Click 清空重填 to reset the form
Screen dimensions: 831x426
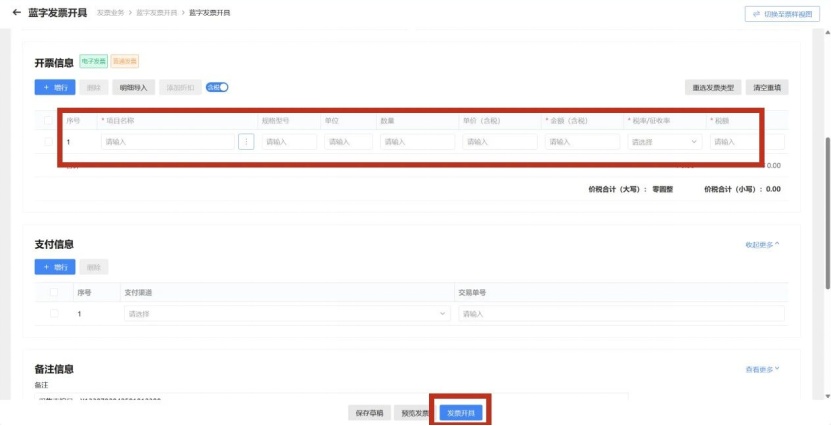pyautogui.click(x=770, y=88)
